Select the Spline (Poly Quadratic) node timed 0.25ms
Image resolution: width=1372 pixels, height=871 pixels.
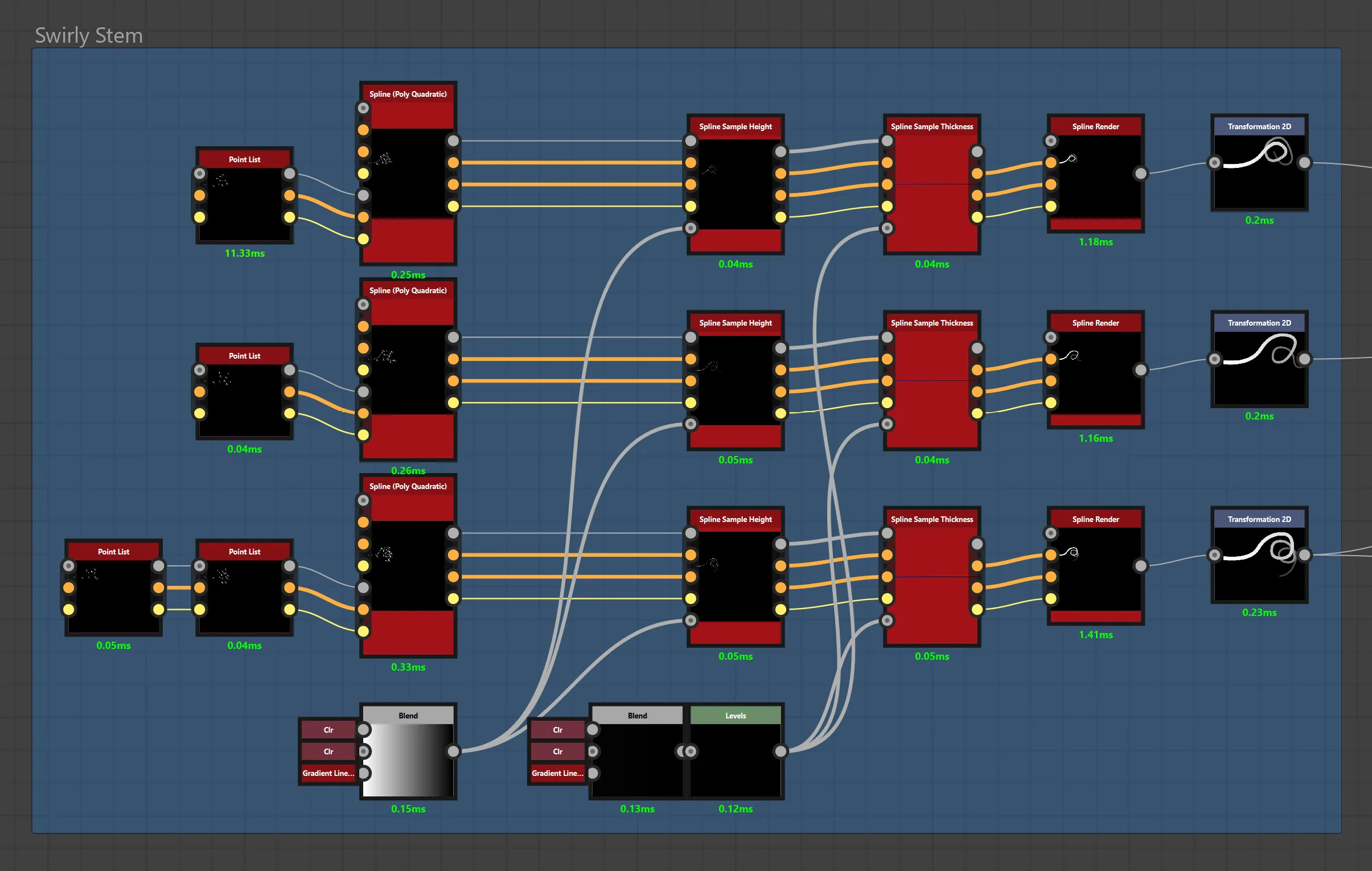point(408,173)
